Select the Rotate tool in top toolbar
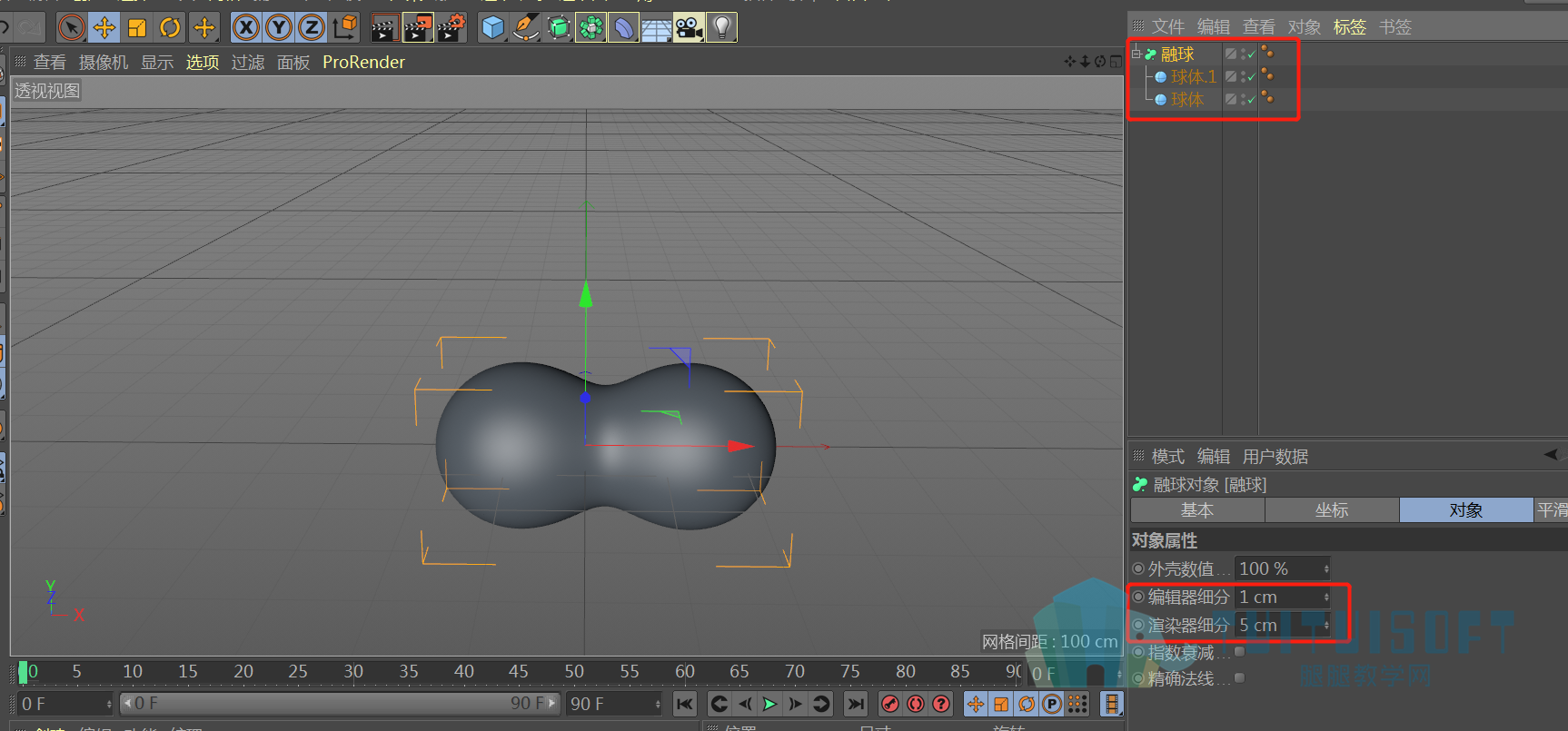 170,28
